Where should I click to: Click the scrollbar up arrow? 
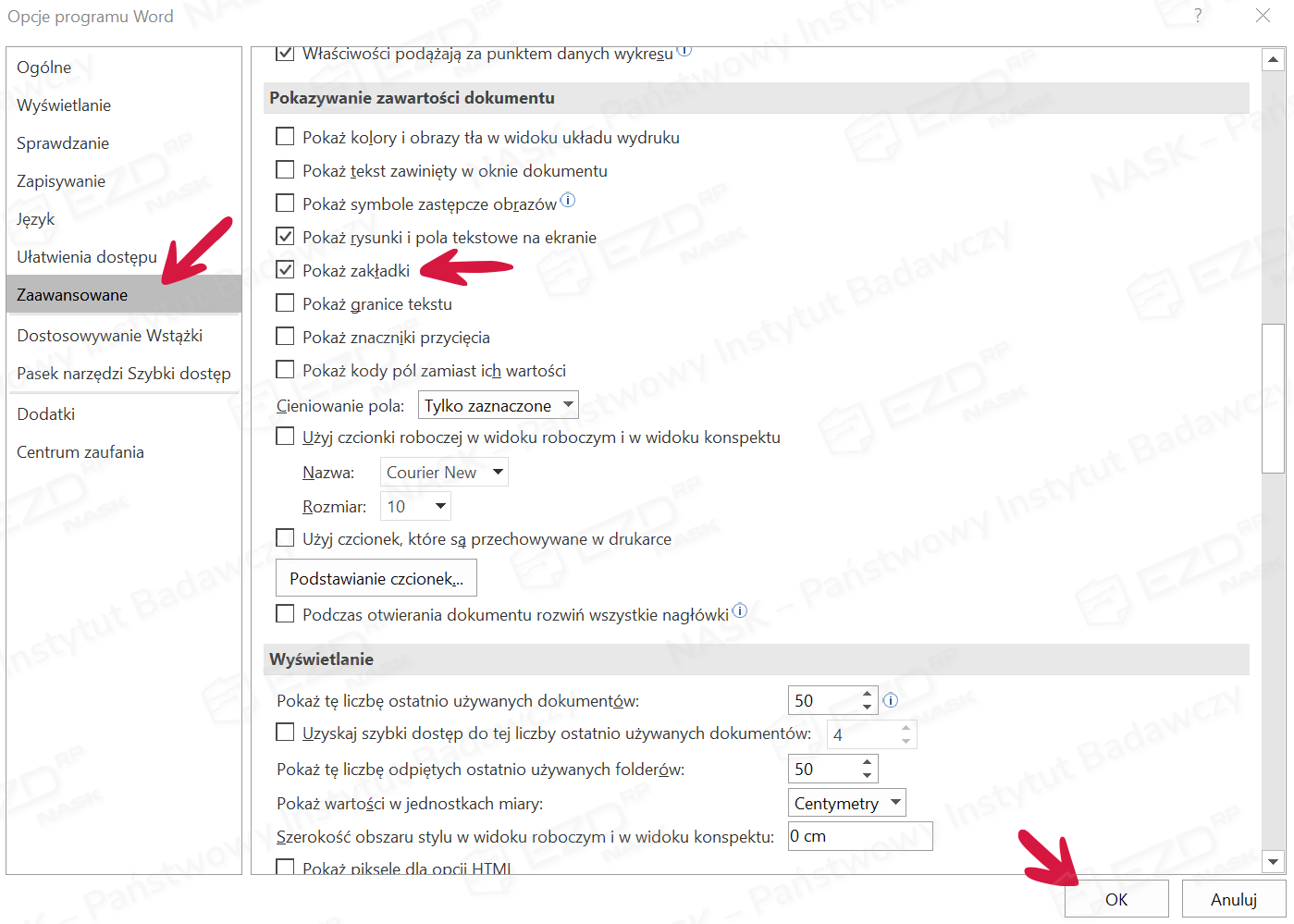[x=1273, y=60]
